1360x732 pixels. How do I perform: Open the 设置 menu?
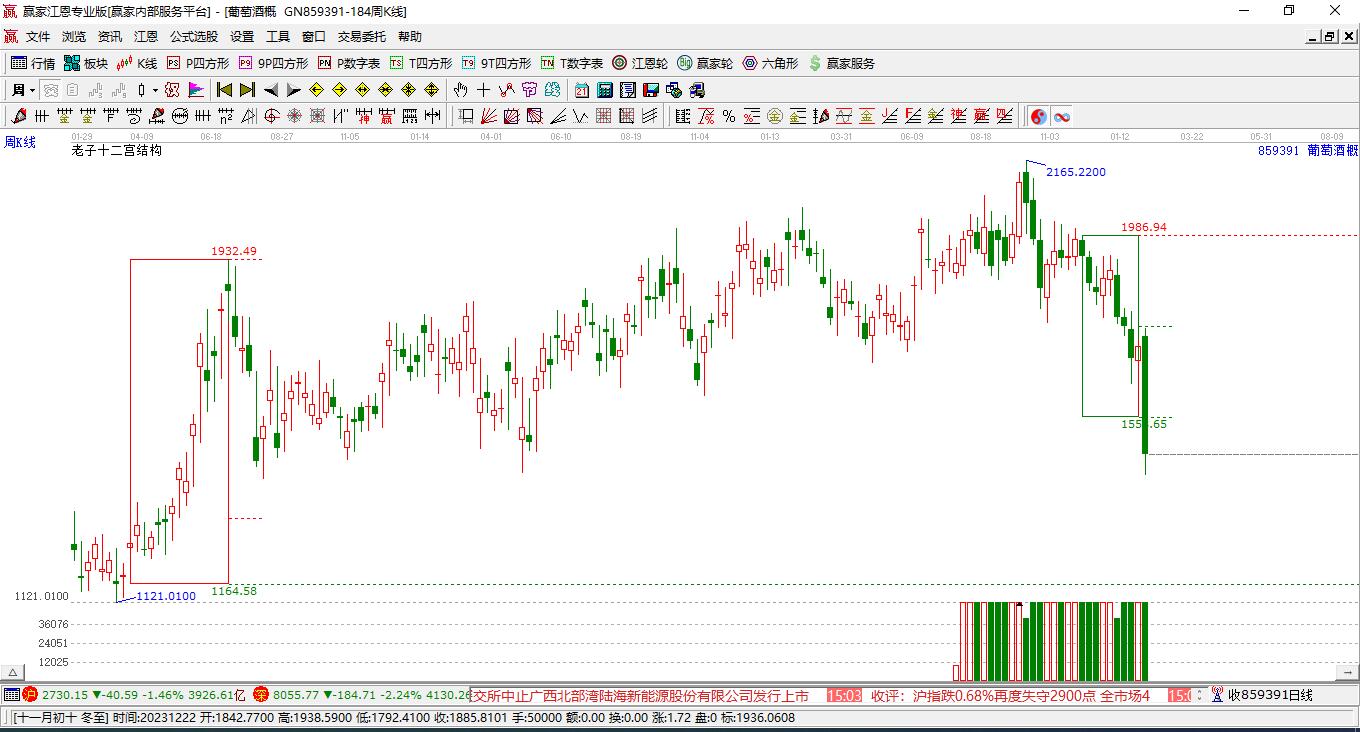click(242, 37)
